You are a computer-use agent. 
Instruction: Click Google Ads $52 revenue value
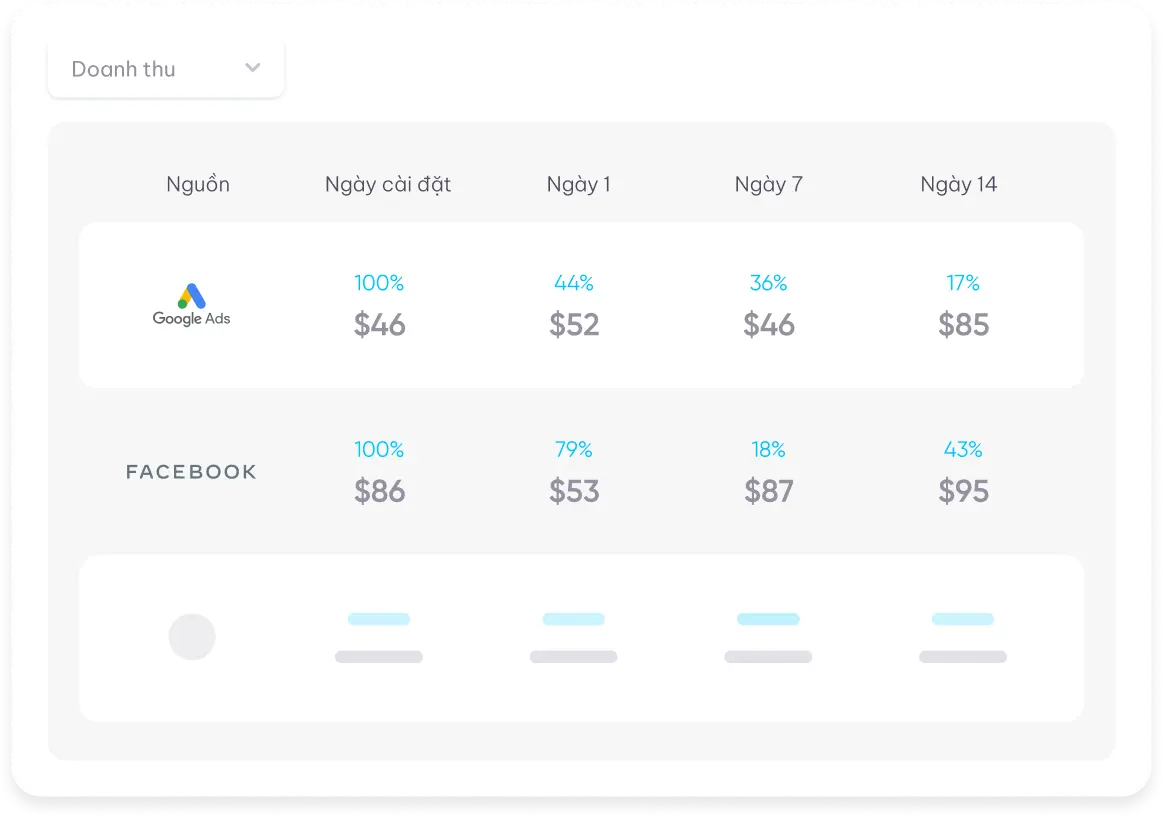click(574, 325)
